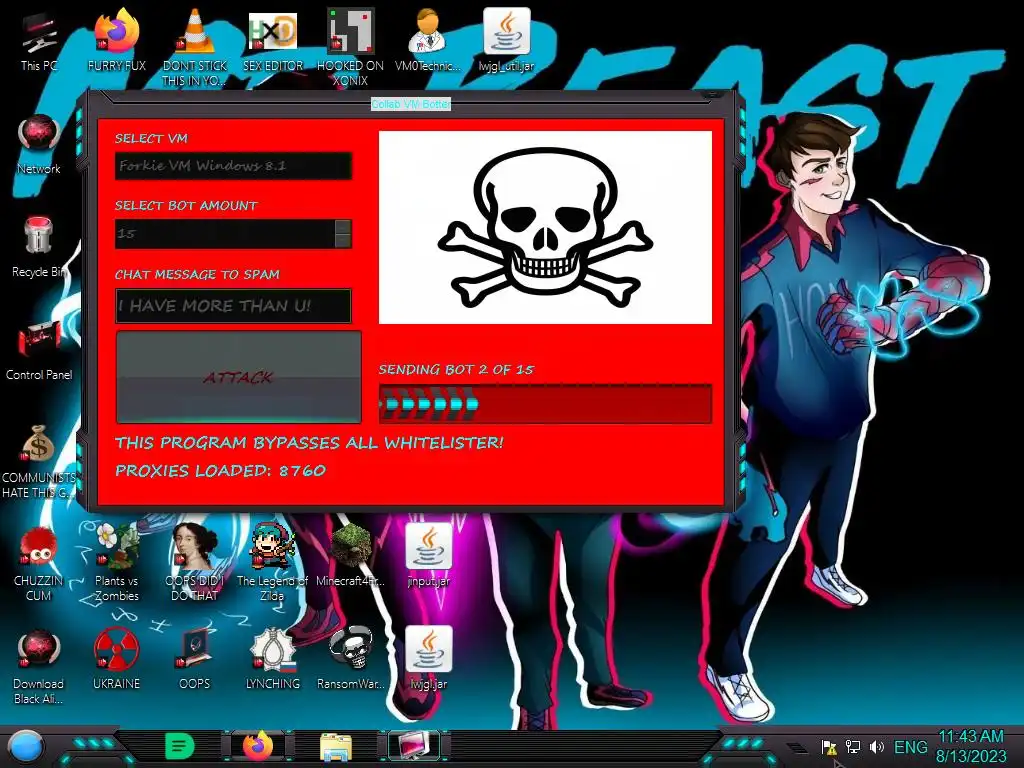Open The Legend of Zilda shortcut
The image size is (1024, 768).
tap(272, 562)
